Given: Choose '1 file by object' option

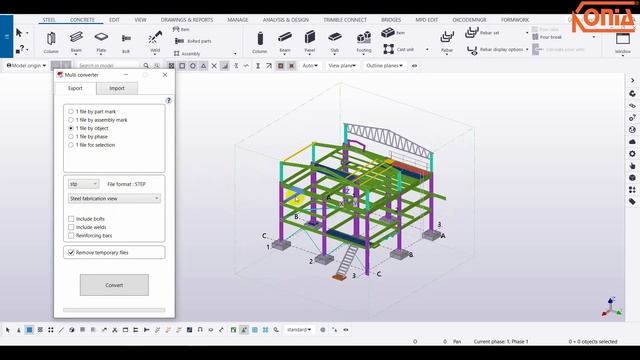Looking at the screenshot, I should 71,128.
